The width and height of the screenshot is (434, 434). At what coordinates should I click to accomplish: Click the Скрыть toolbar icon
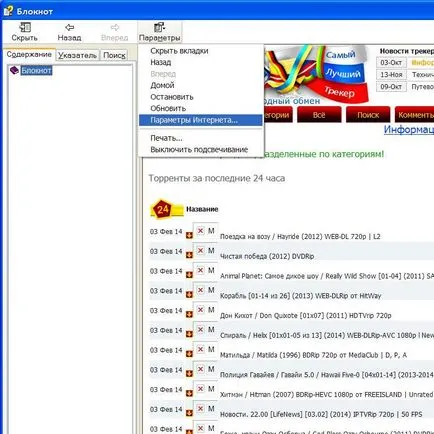(25, 27)
